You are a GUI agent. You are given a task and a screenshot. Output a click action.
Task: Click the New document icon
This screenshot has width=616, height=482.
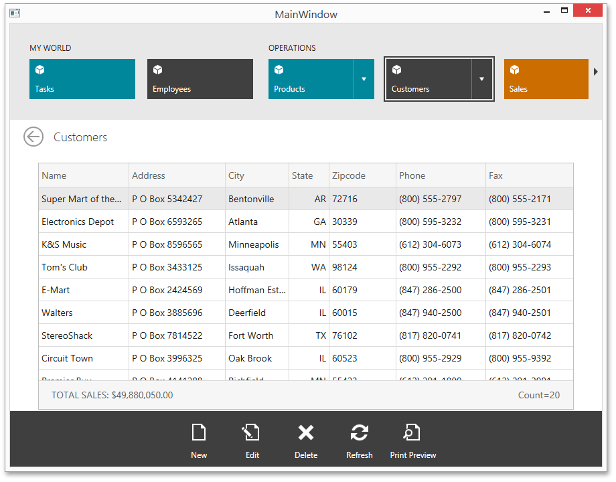(198, 433)
